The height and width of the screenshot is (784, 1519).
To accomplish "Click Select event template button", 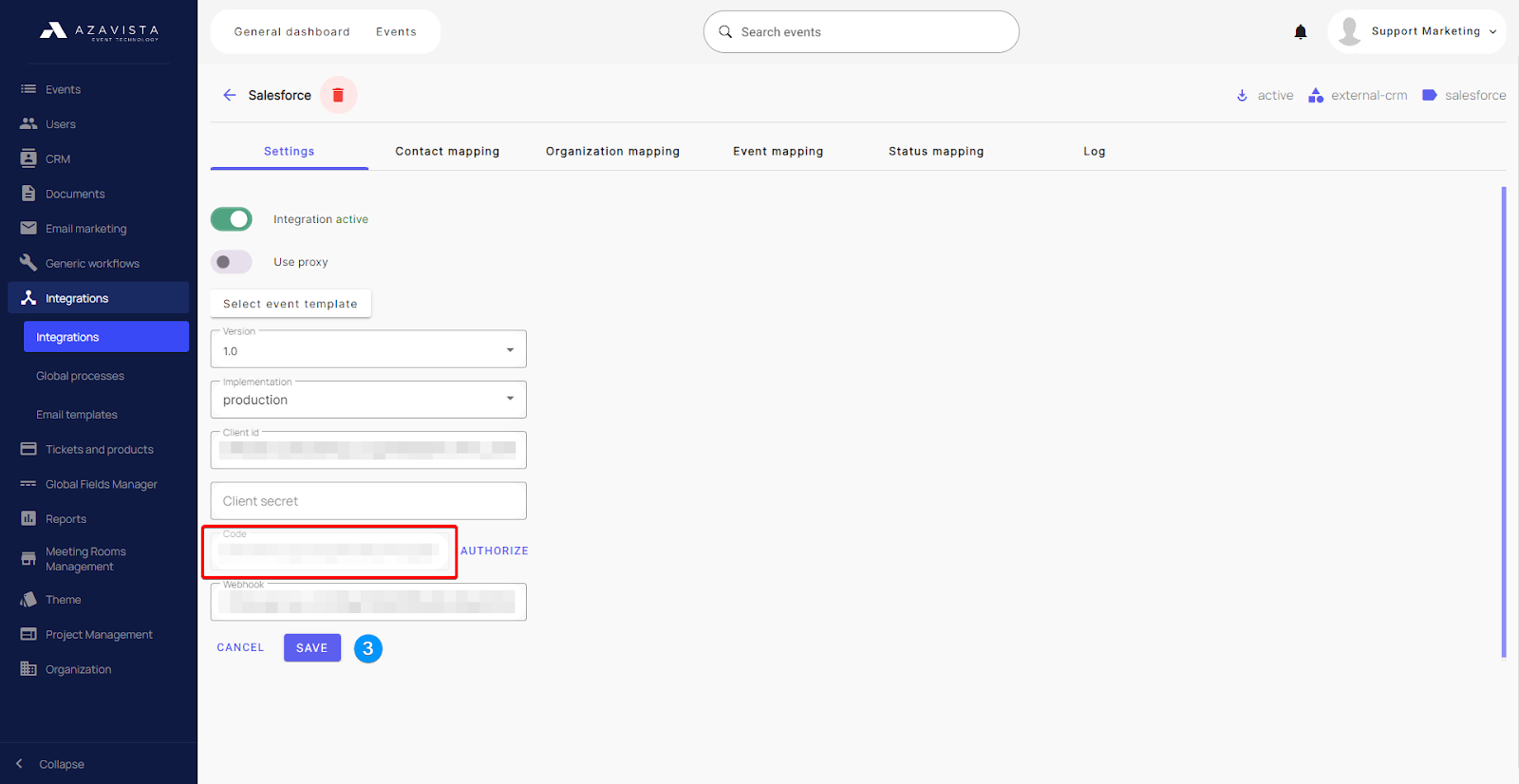I will coord(291,304).
